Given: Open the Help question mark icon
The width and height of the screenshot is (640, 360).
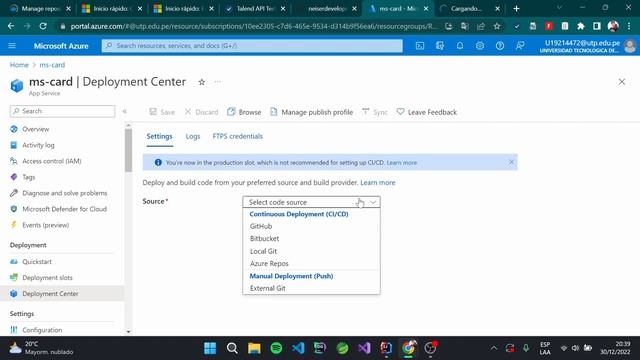Looking at the screenshot, I should [x=500, y=46].
